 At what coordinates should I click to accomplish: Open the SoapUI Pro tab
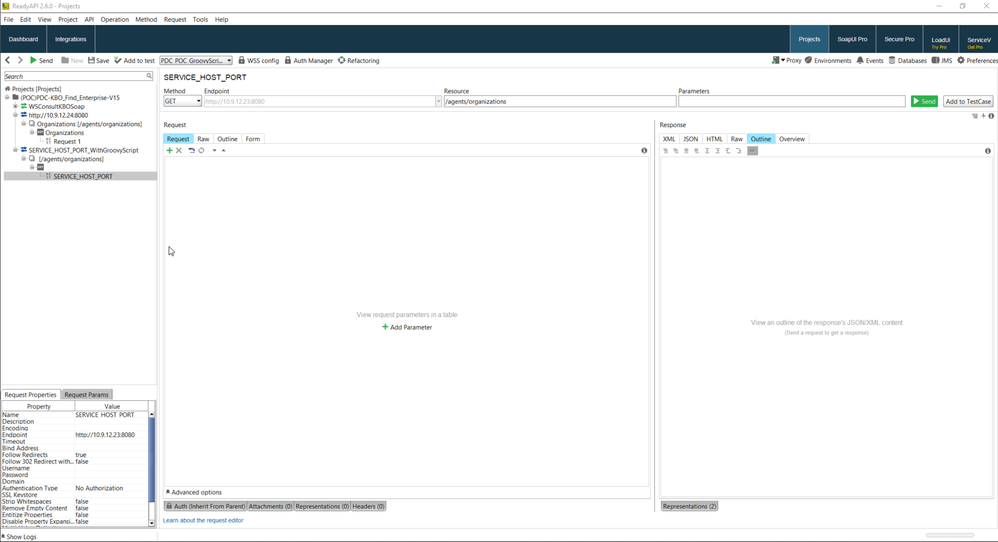852,39
